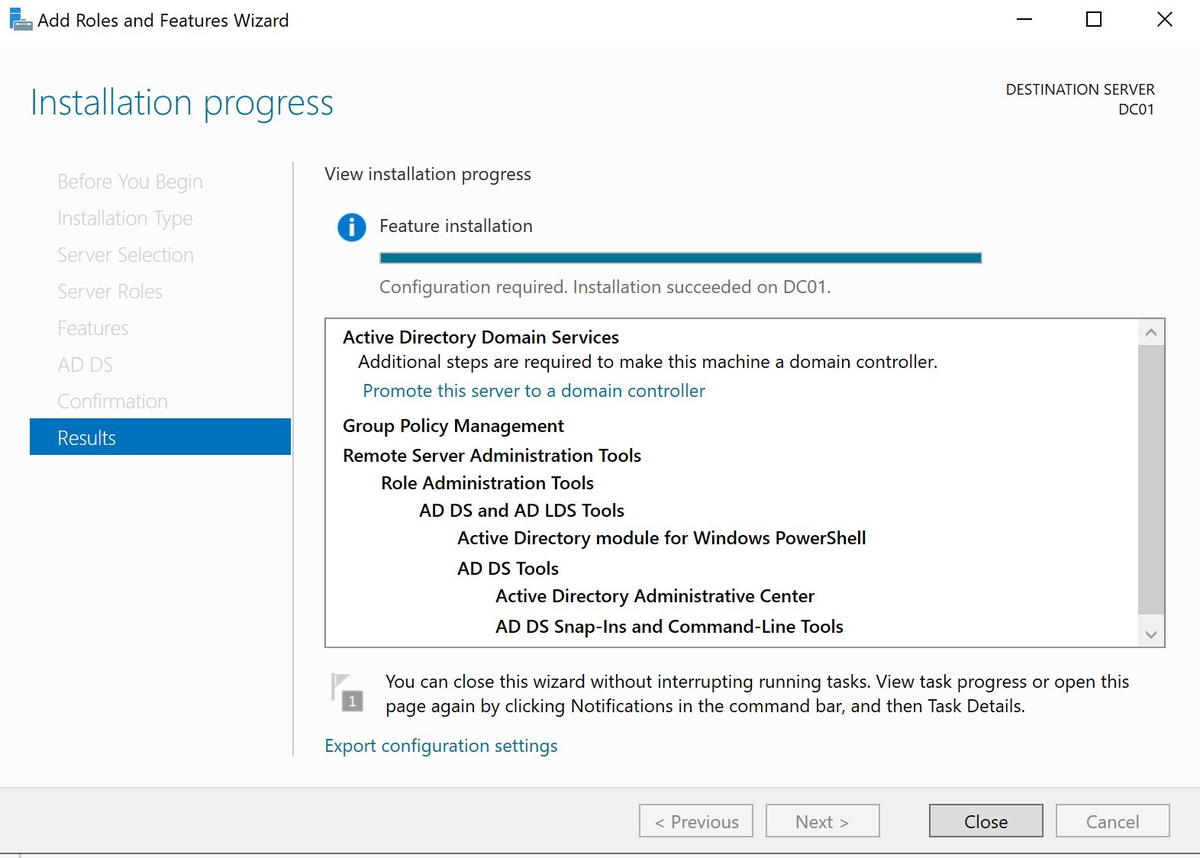Click the blue information icon
The height and width of the screenshot is (858, 1200).
pyautogui.click(x=351, y=227)
